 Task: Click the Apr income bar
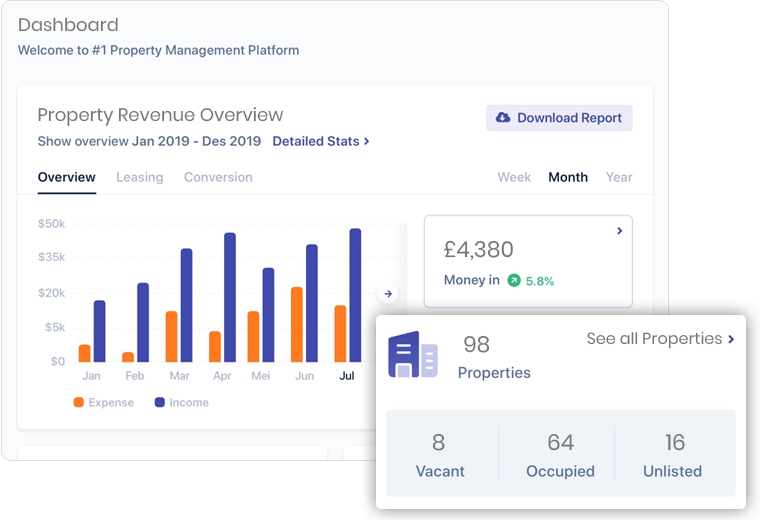tap(230, 297)
